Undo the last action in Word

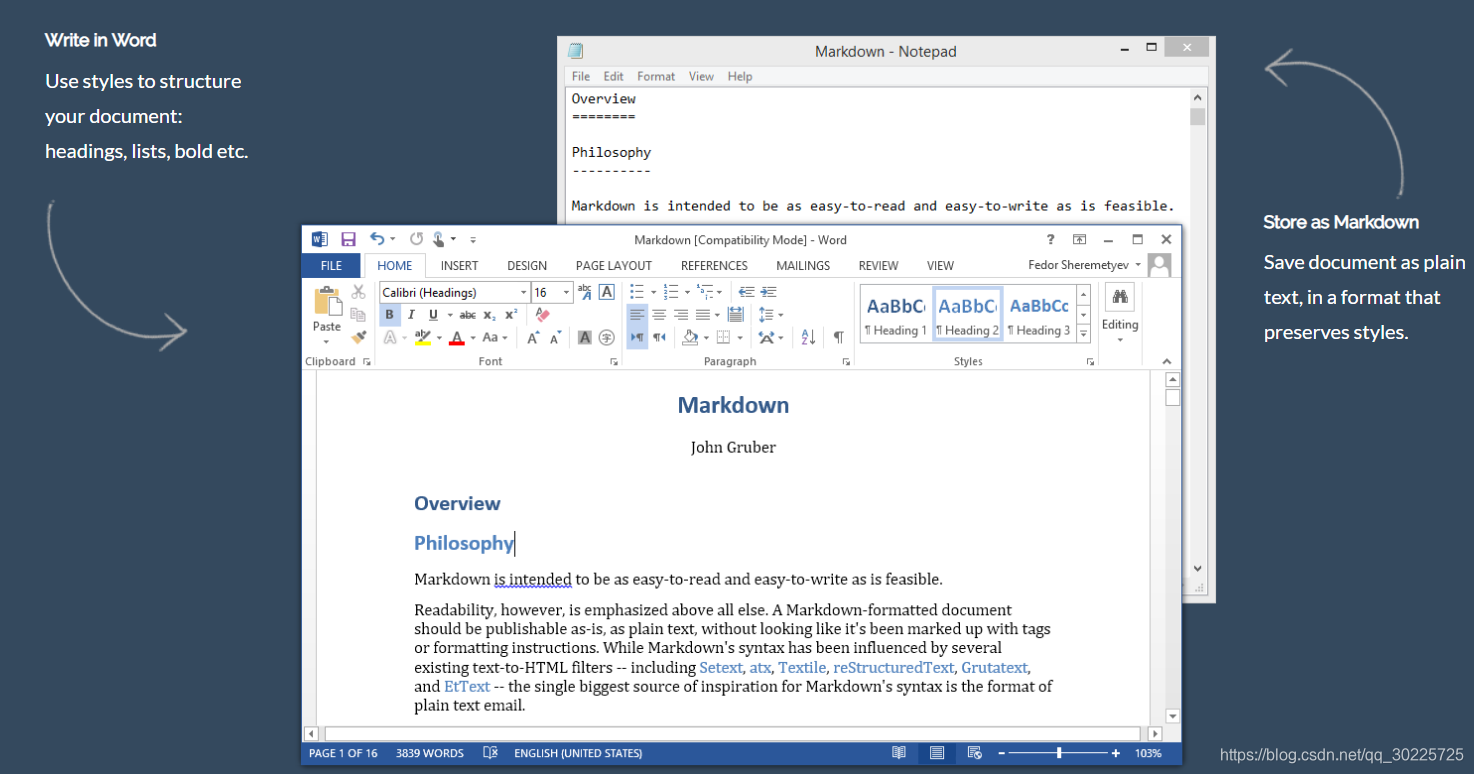pos(377,239)
